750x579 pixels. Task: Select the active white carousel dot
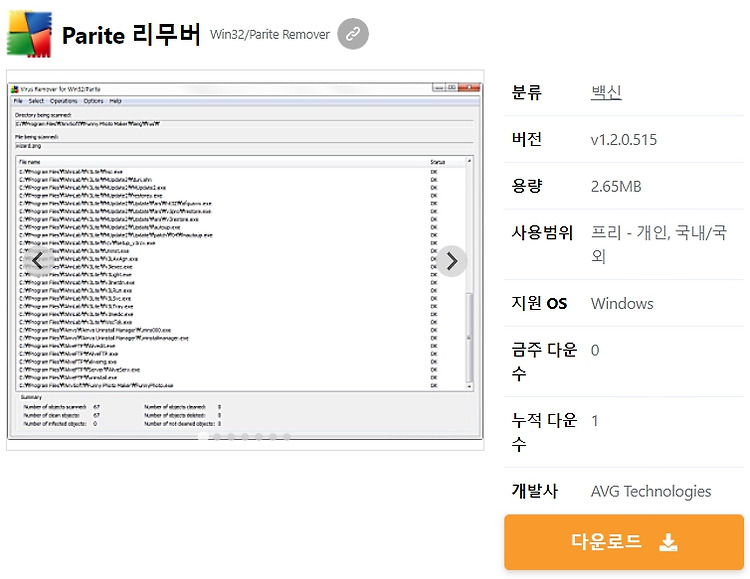[203, 436]
